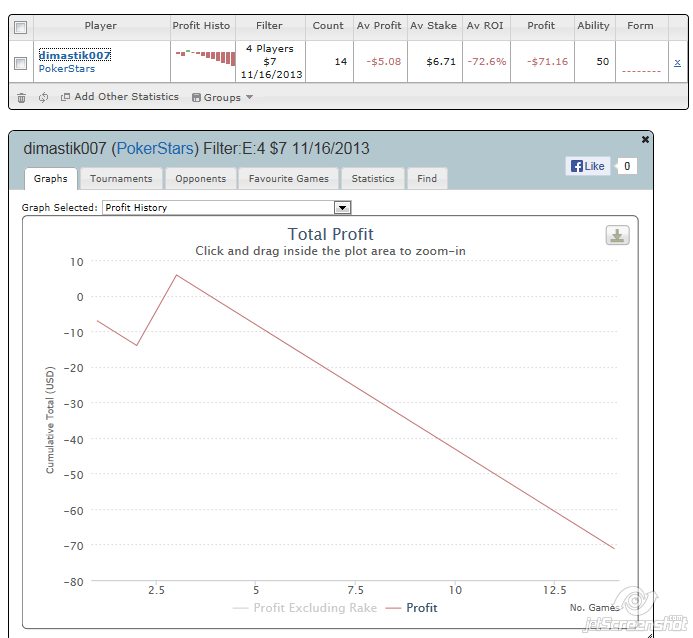Sort by Av Stake column header

coord(434,26)
